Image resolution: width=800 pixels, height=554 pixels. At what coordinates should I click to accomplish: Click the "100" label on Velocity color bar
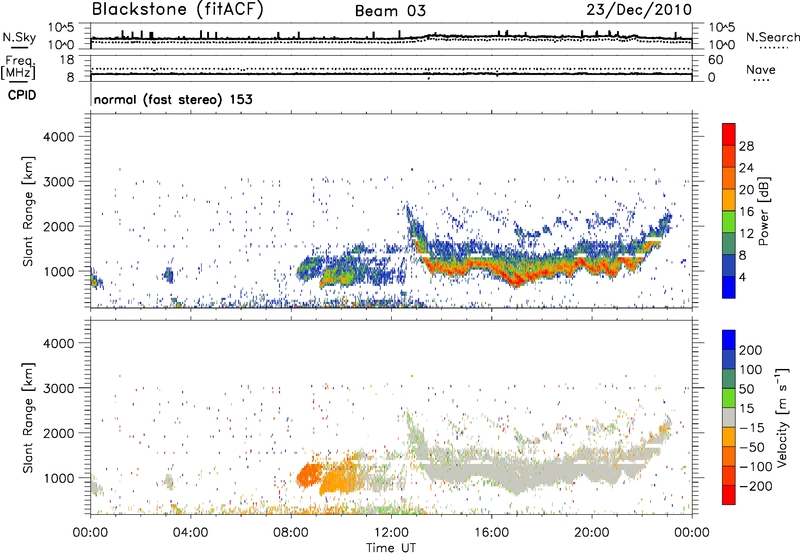pos(751,369)
